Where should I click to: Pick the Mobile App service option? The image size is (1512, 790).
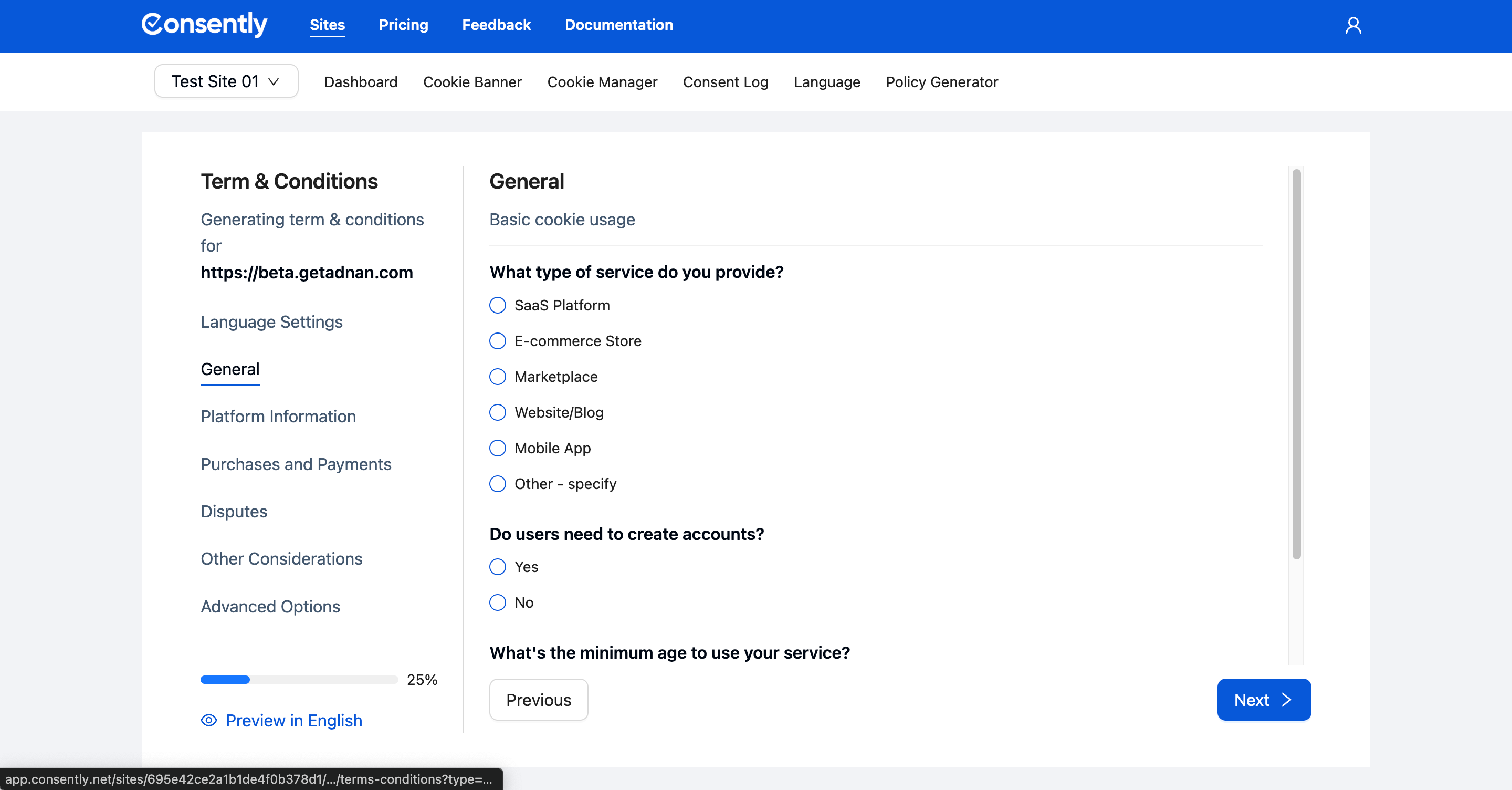(x=498, y=448)
